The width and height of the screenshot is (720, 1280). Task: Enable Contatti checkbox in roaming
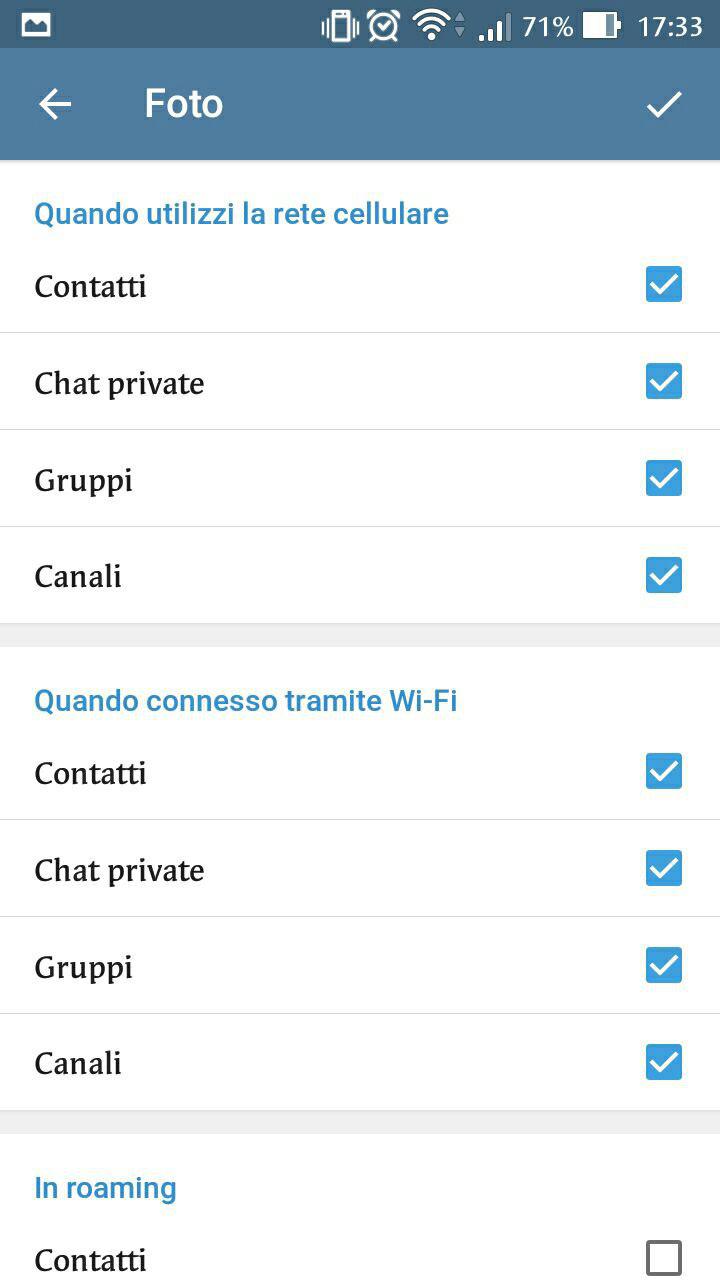pyautogui.click(x=664, y=1258)
